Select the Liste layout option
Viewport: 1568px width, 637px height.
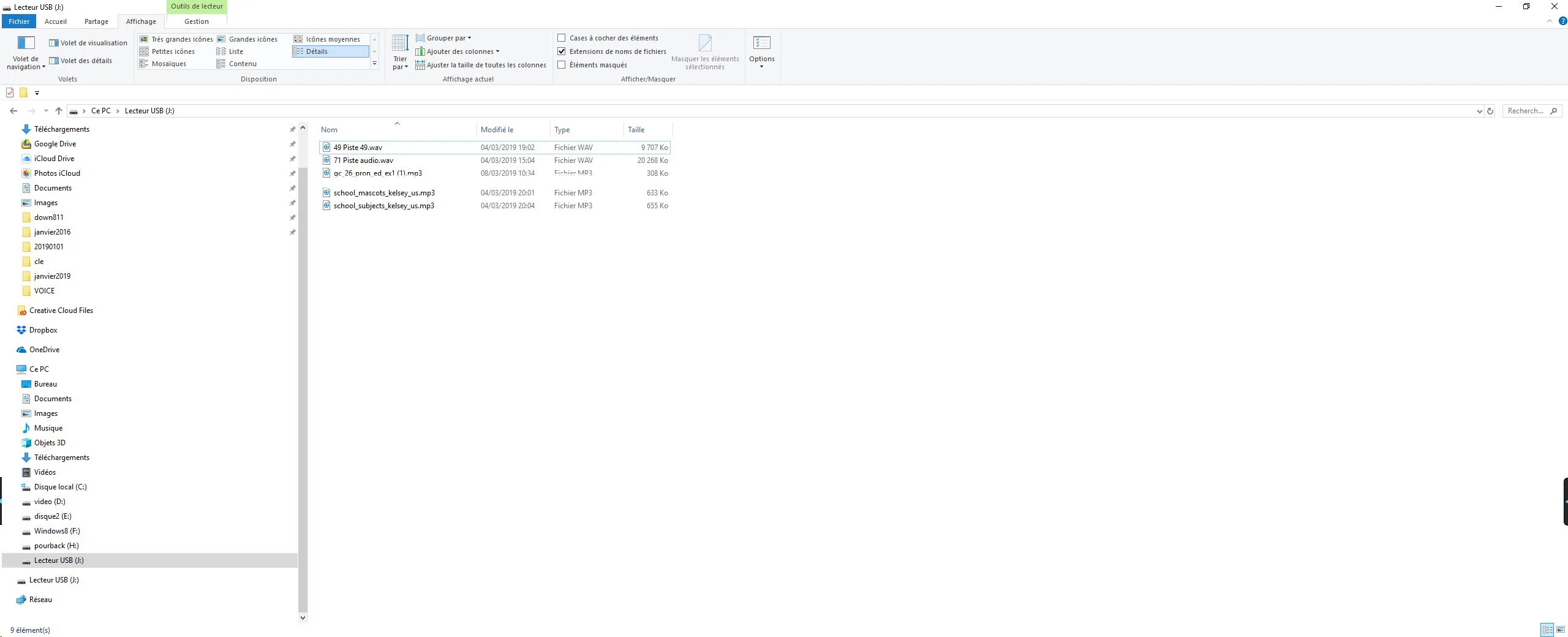pos(236,51)
